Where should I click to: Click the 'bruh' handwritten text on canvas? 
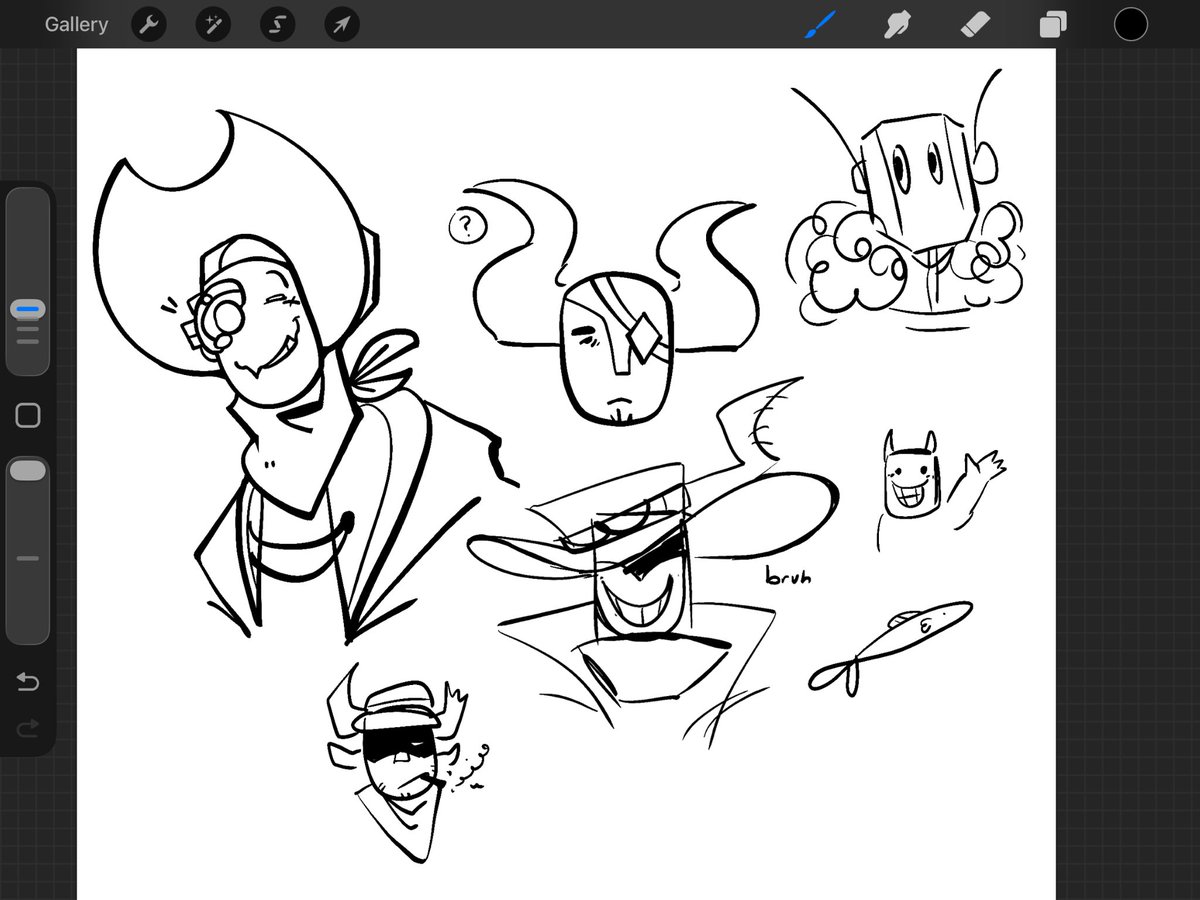click(x=787, y=576)
